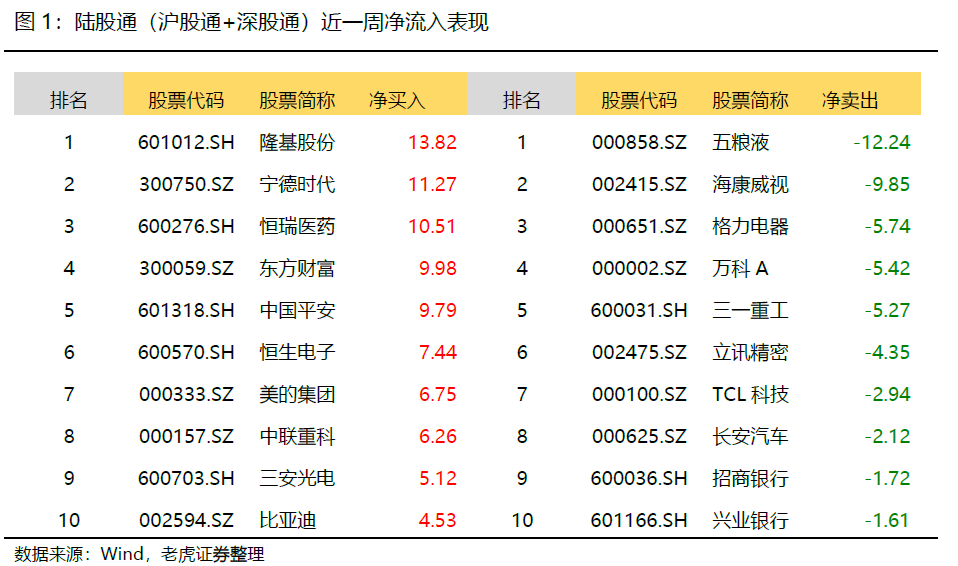Click stock code 002594.SZ
958x566 pixels.
(x=186, y=520)
